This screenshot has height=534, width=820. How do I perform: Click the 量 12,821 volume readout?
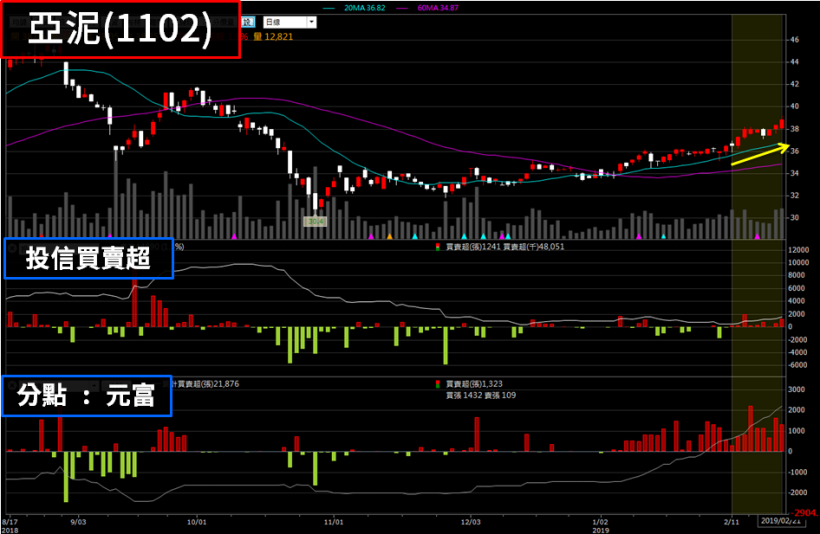[274, 37]
